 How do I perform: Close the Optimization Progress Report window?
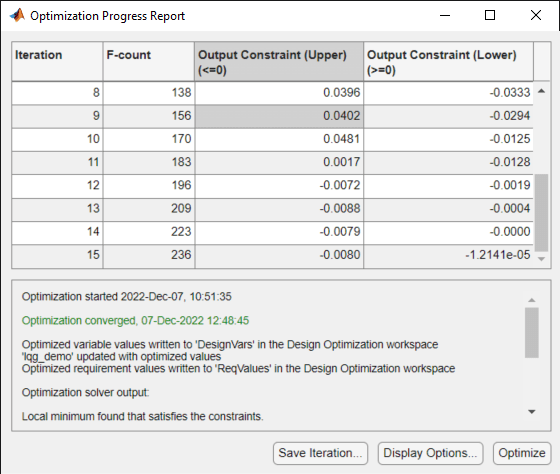536,15
